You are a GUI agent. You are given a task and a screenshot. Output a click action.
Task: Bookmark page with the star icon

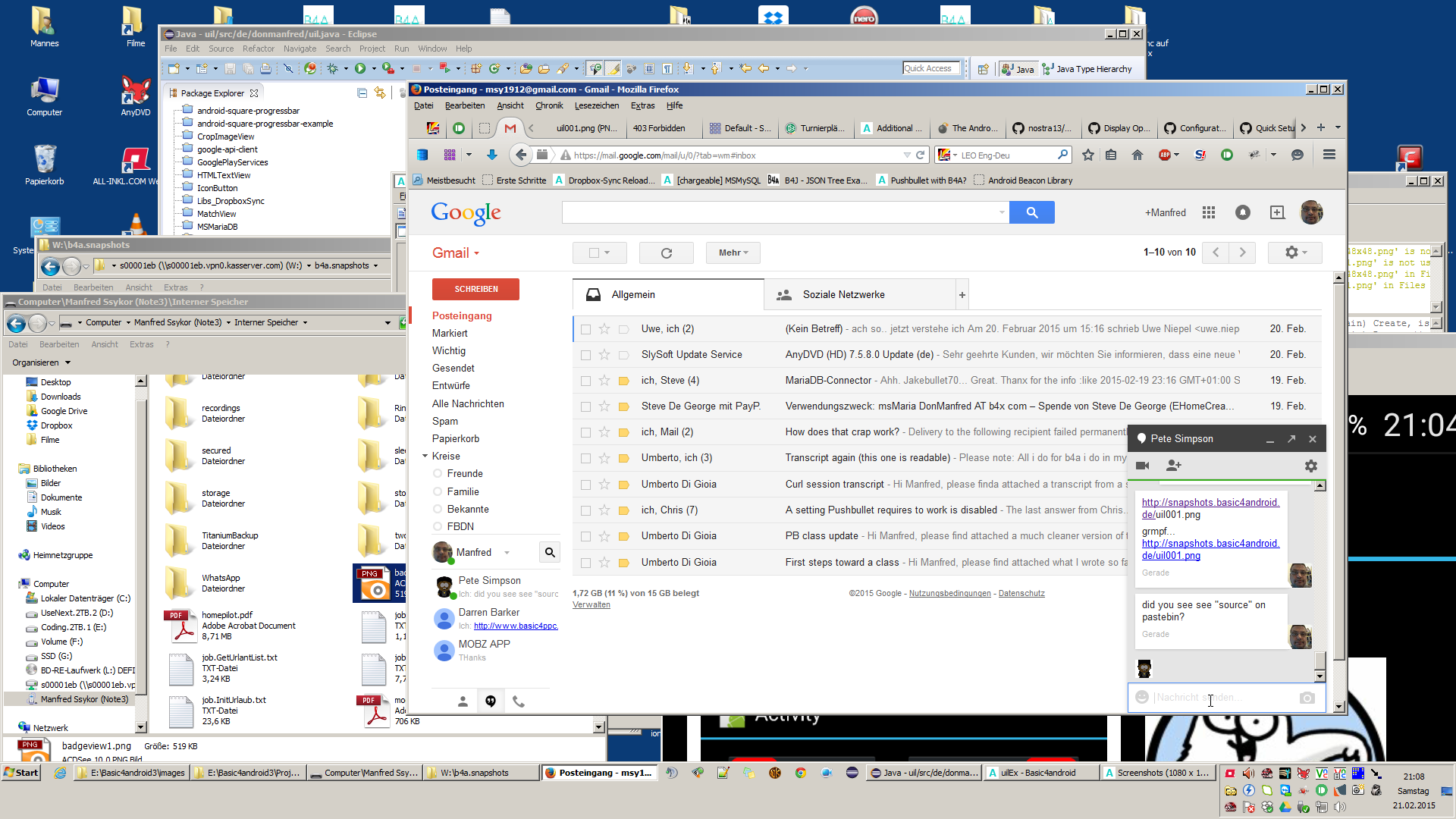pos(1087,155)
